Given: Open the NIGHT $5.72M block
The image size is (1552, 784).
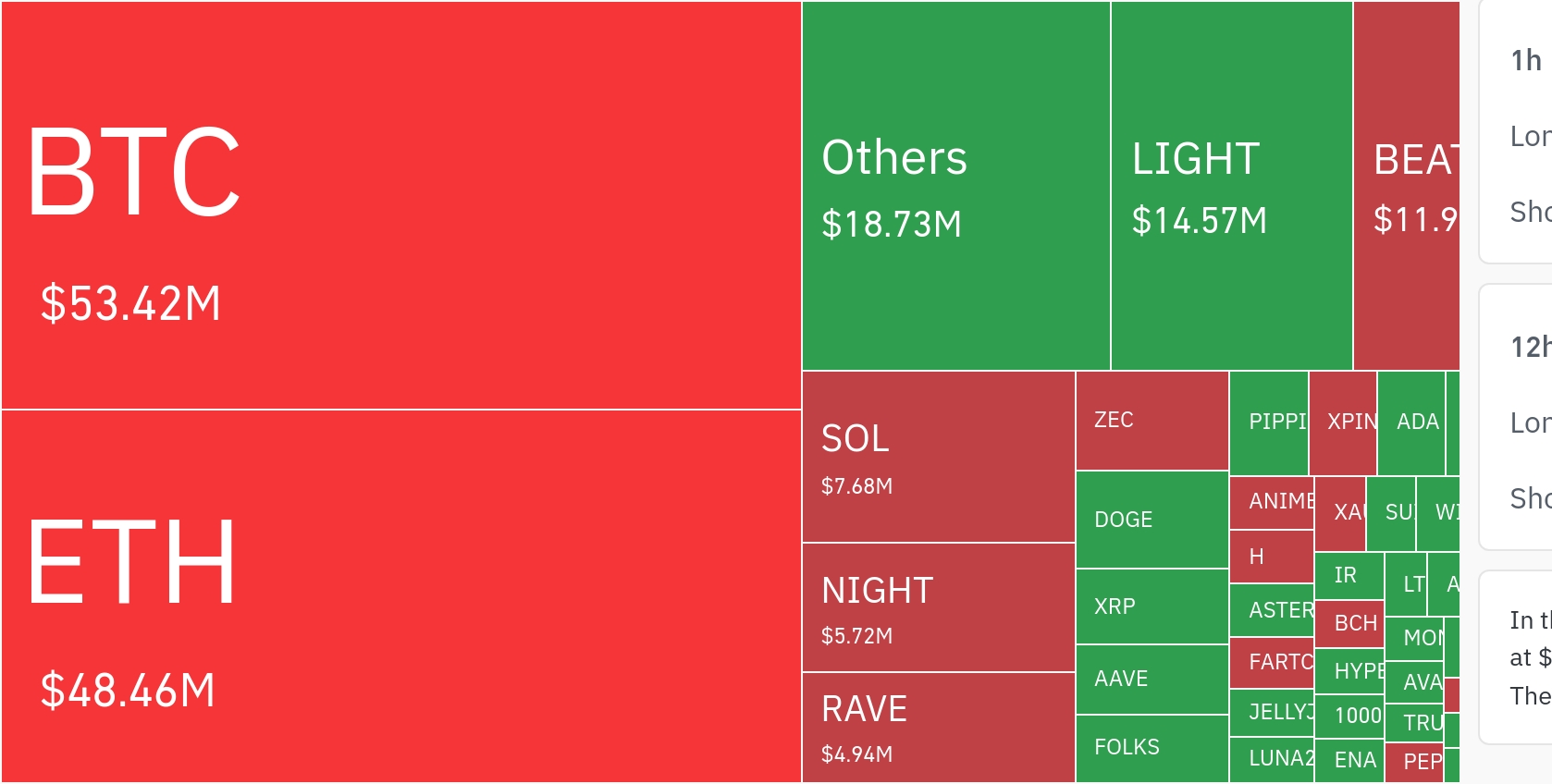Looking at the screenshot, I should (938, 607).
